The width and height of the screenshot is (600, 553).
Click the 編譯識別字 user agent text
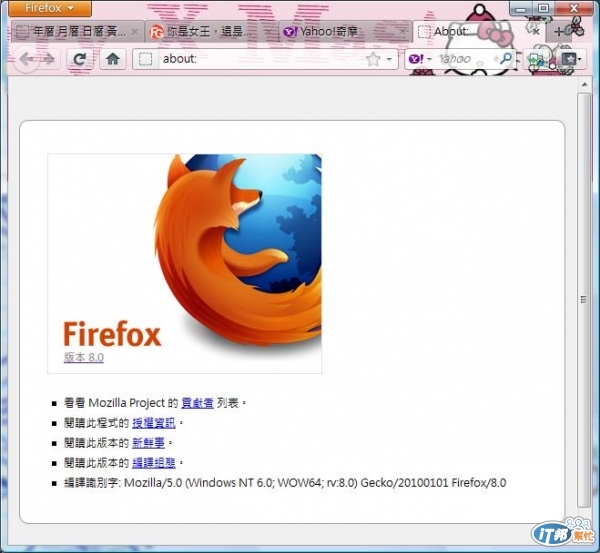tap(285, 483)
